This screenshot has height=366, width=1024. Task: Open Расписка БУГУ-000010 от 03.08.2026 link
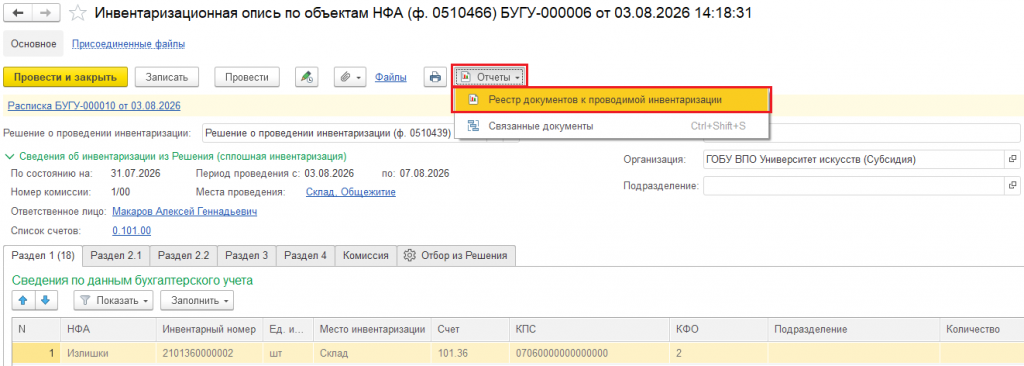coord(93,105)
